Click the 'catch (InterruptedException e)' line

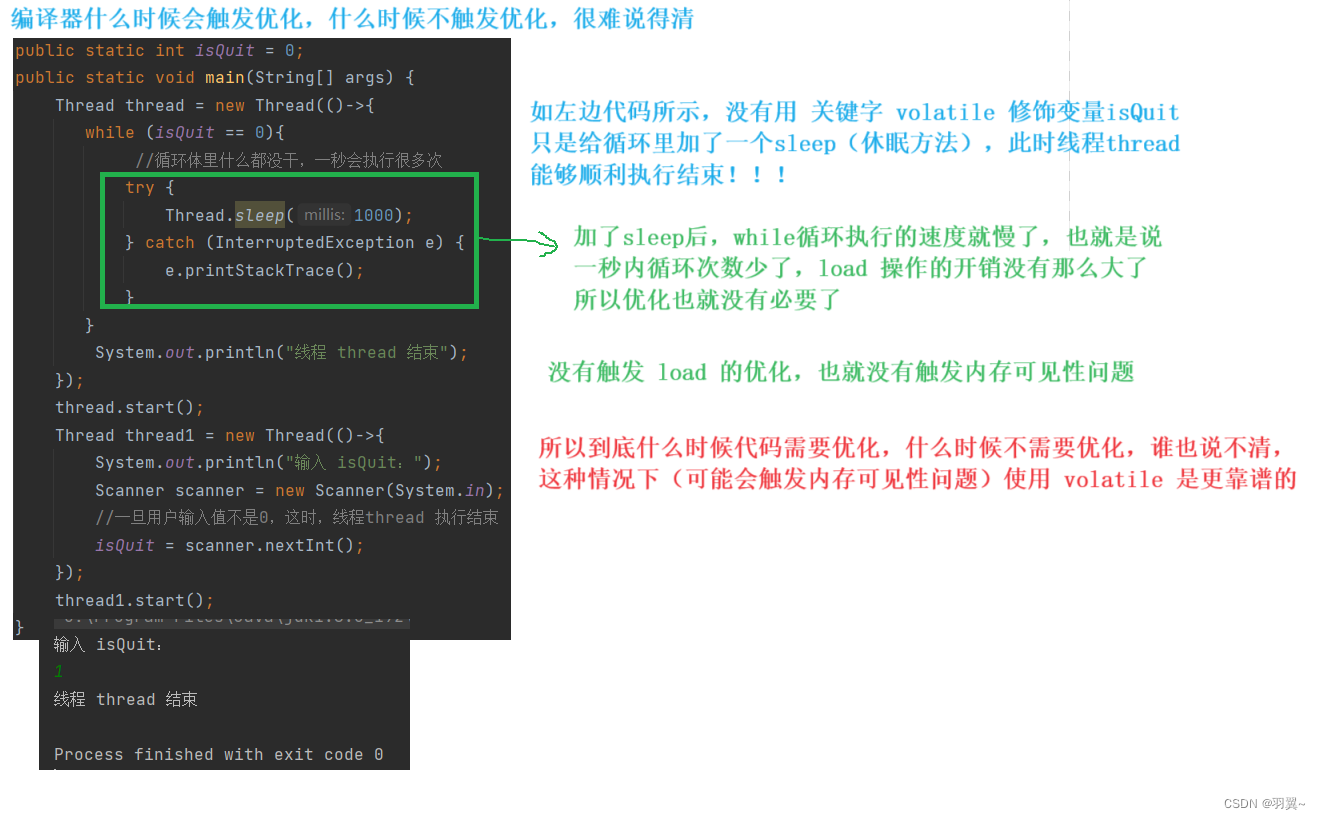(295, 242)
